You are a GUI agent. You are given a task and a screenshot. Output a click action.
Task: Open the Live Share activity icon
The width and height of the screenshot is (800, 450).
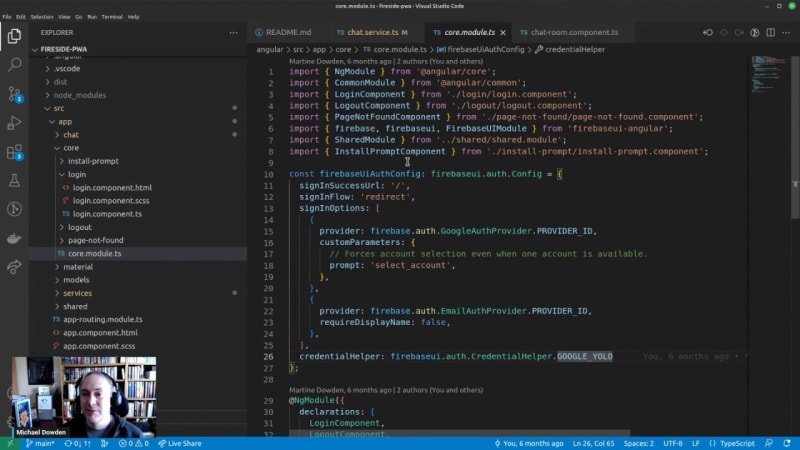coord(14,266)
